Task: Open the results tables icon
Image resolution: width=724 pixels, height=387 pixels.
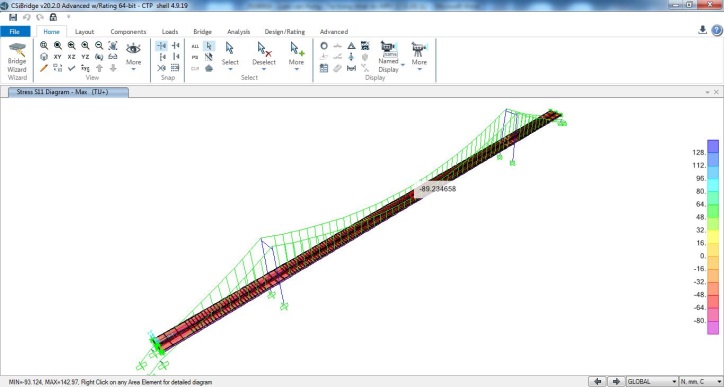Action: pyautogui.click(x=324, y=68)
